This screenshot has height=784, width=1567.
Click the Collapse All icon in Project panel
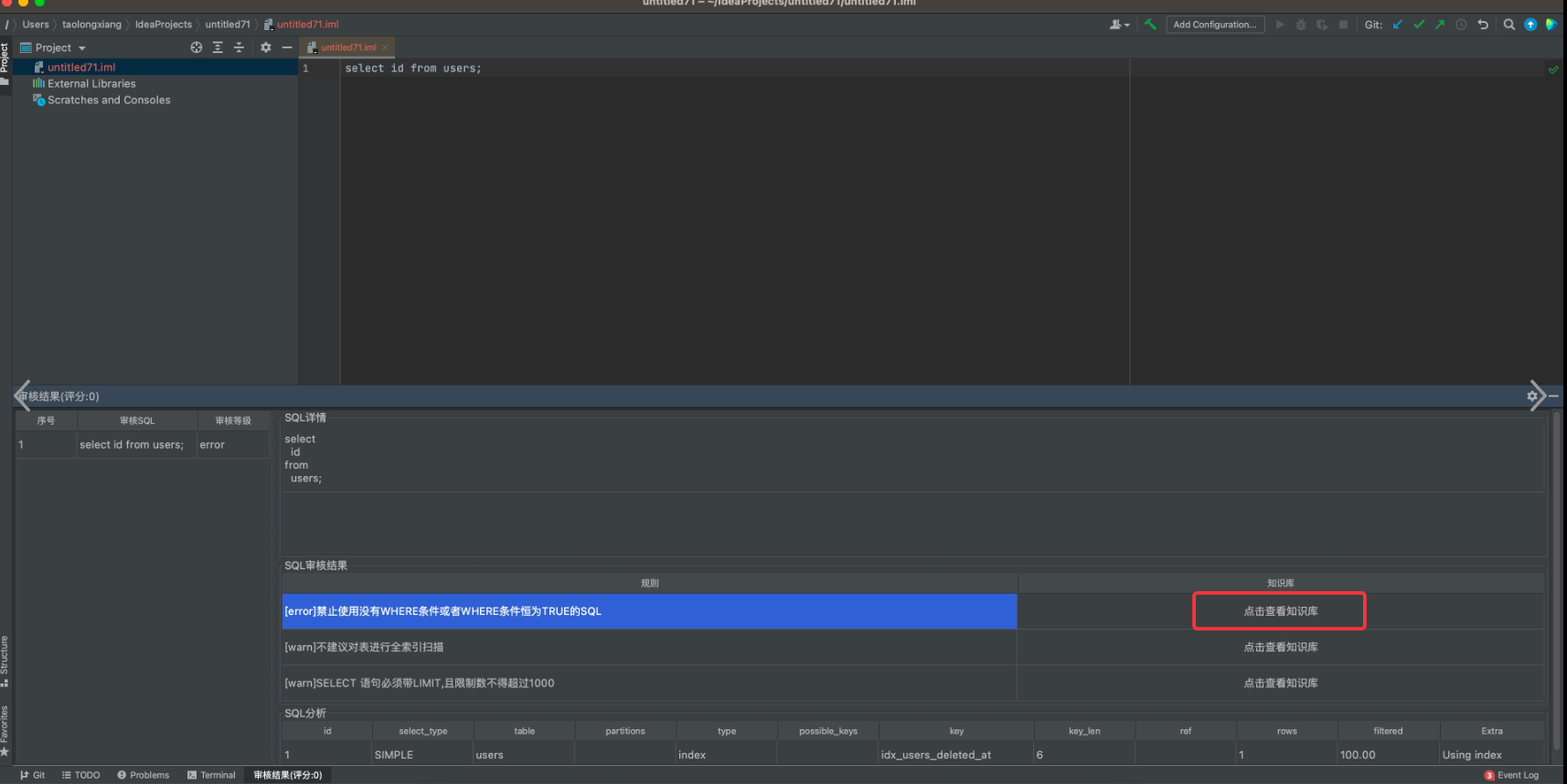(239, 48)
